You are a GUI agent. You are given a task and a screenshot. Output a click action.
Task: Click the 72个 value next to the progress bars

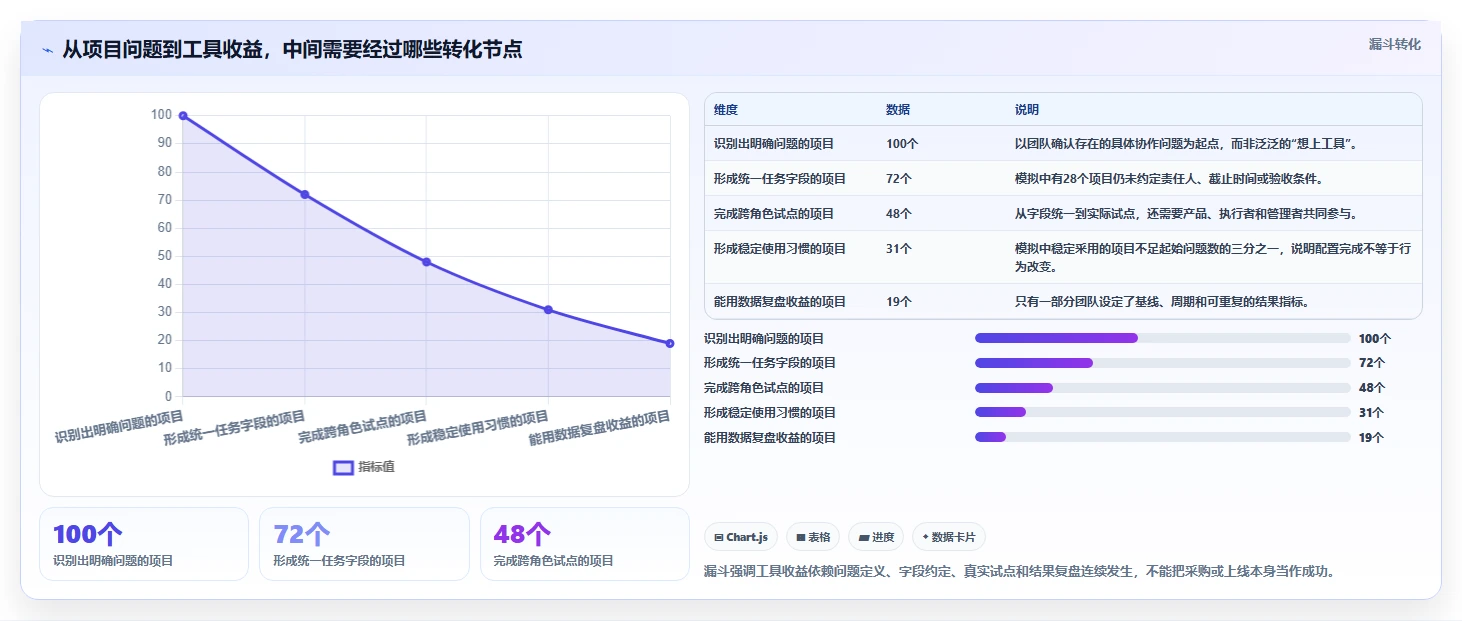(1372, 363)
